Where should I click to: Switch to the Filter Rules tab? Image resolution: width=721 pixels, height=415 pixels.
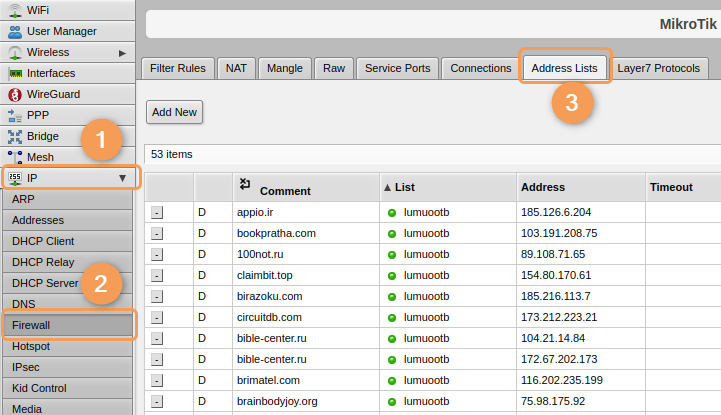tap(178, 68)
